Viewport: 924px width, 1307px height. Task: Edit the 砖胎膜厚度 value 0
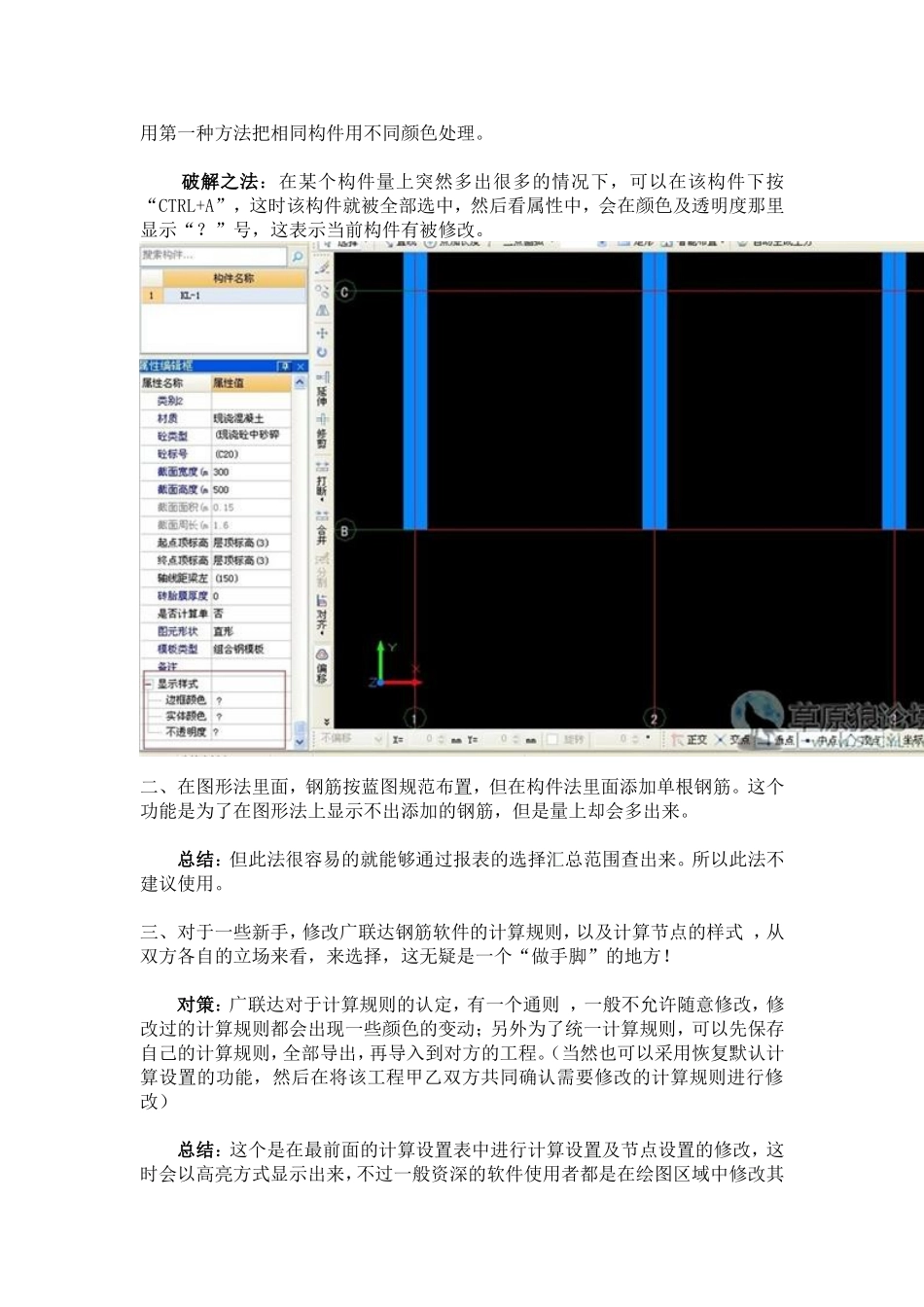(251, 596)
